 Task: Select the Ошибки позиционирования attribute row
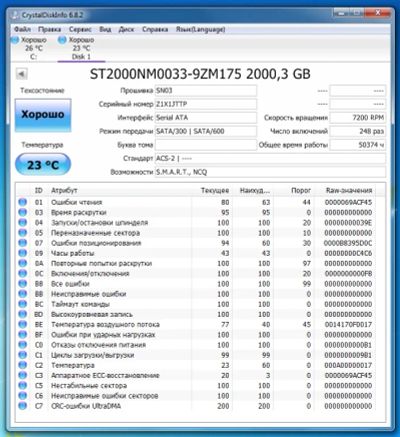pyautogui.click(x=200, y=243)
